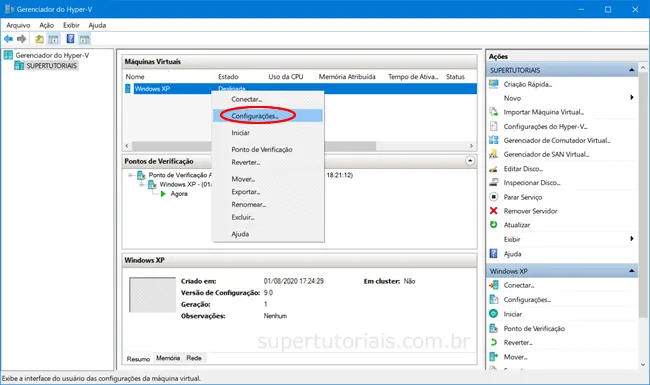Collapse the Ponto de Verificação tree node
The height and width of the screenshot is (385, 650).
pyautogui.click(x=131, y=175)
